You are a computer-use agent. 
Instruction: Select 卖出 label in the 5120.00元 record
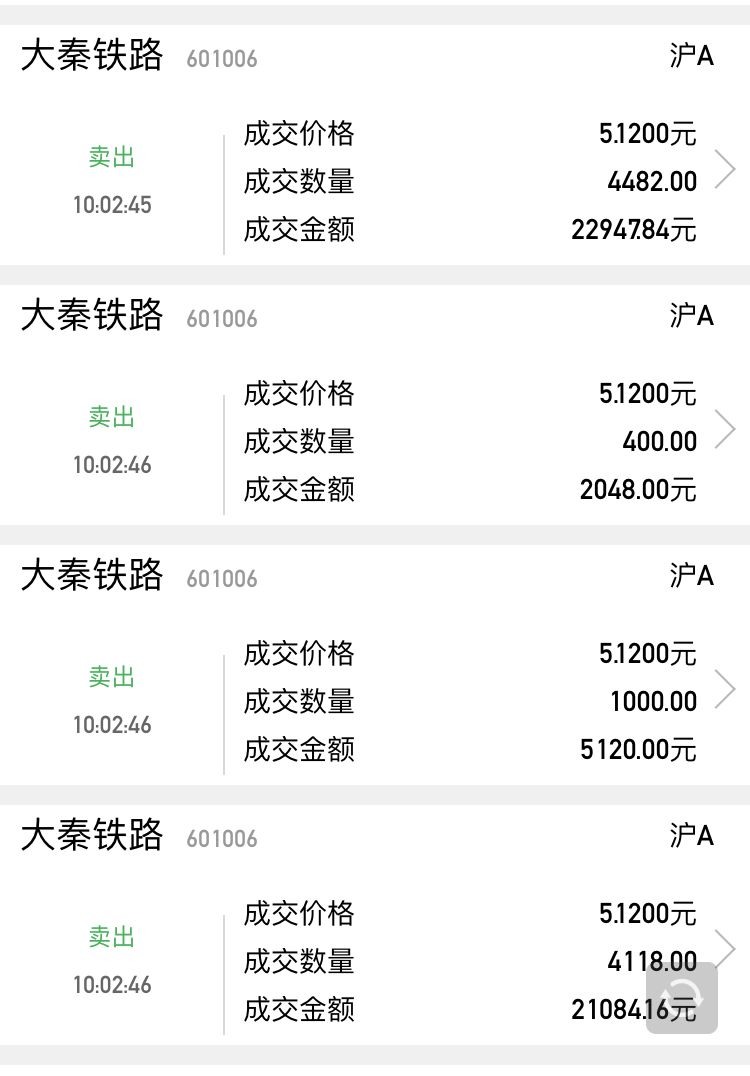pos(112,678)
